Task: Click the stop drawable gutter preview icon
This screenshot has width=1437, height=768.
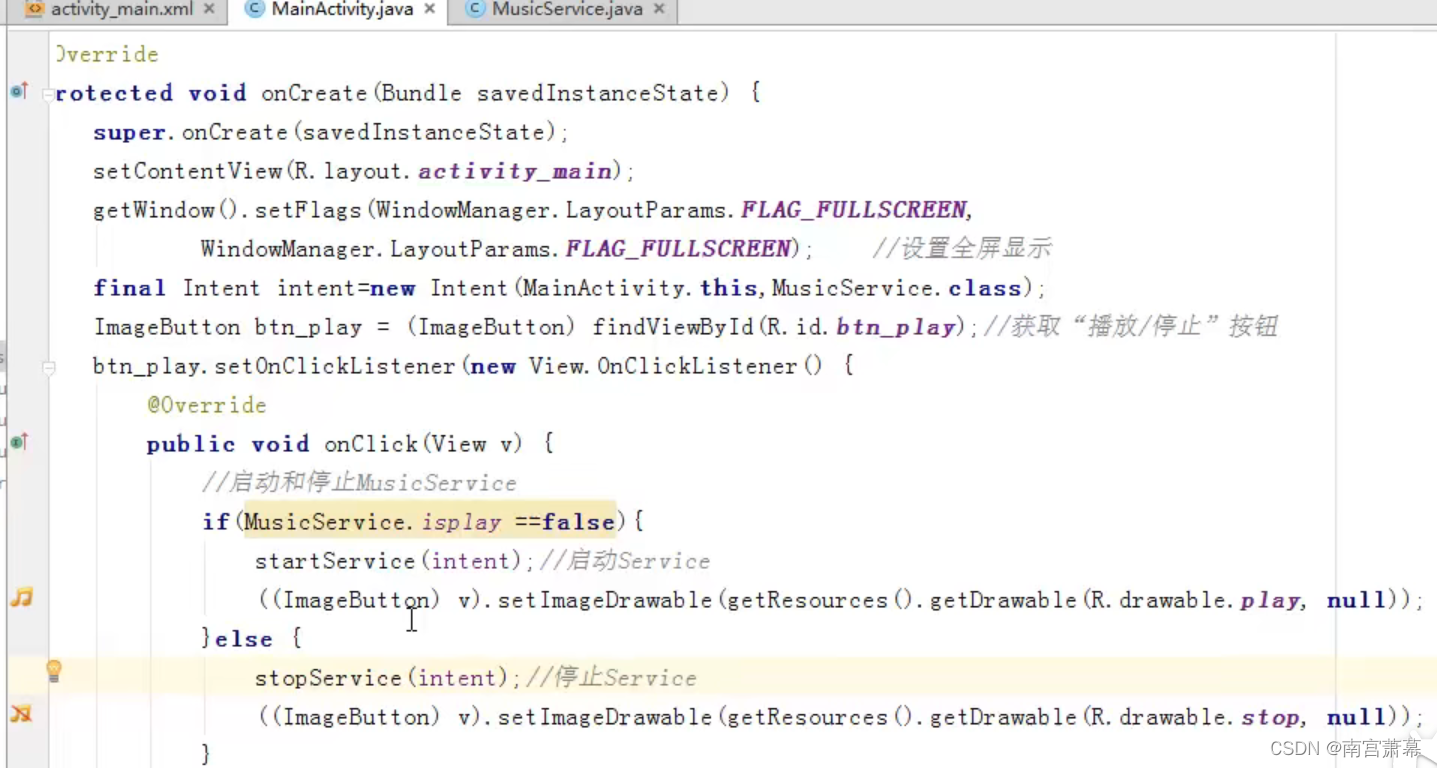Action: 21,714
